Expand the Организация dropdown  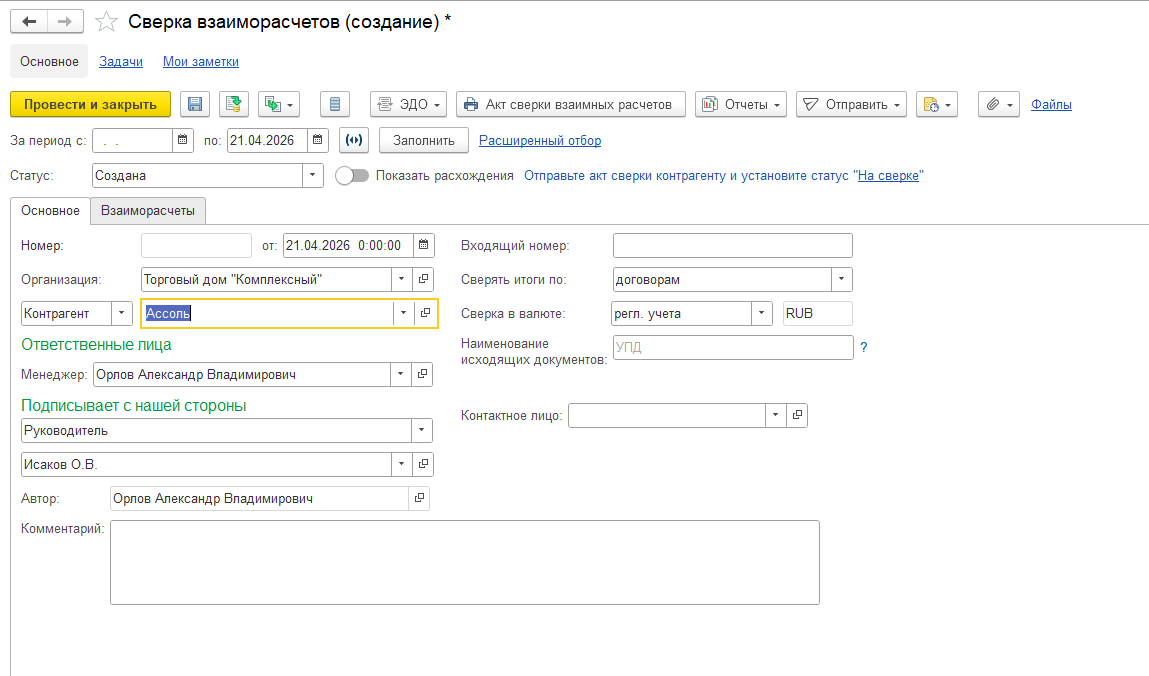[402, 279]
